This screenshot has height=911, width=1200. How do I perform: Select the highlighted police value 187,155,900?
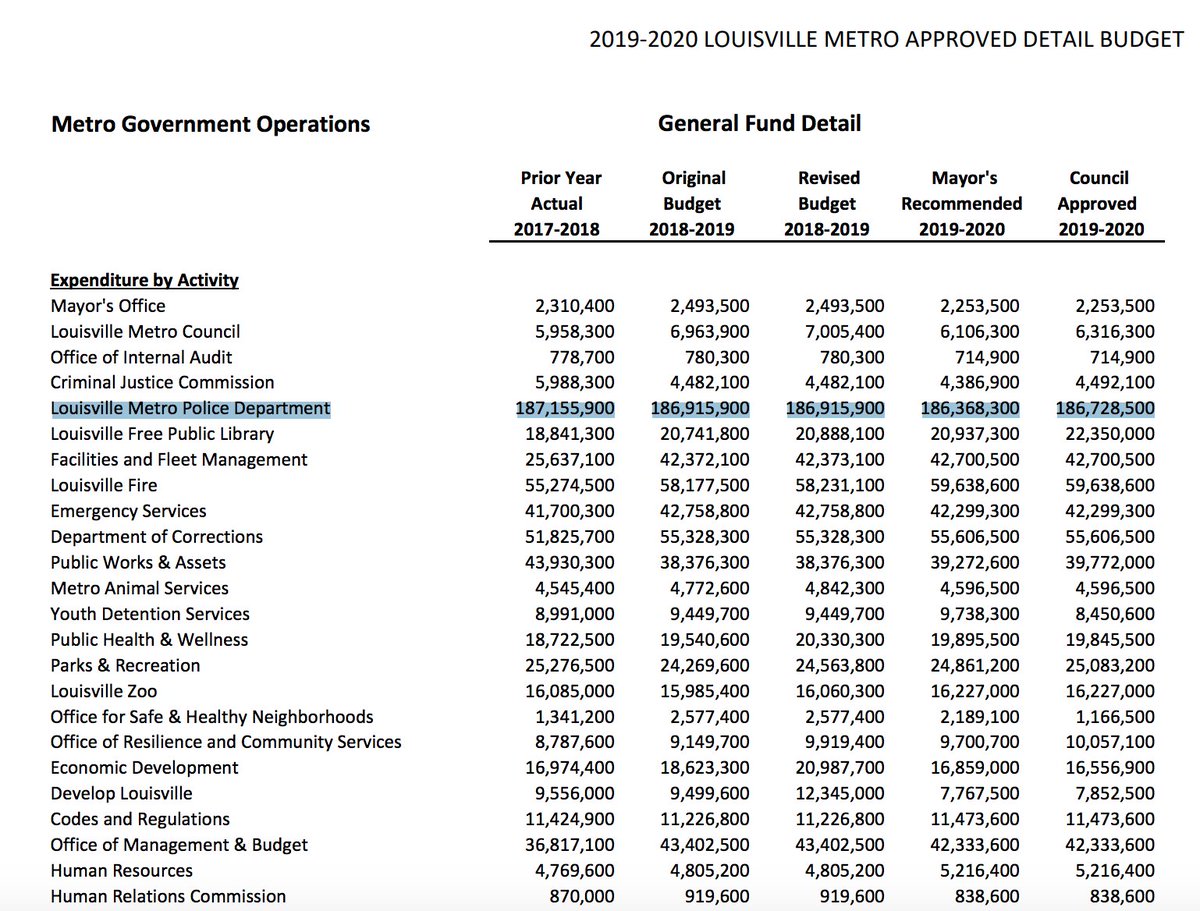click(565, 408)
